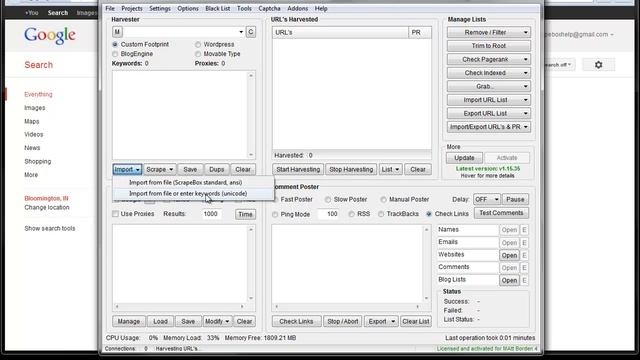The height and width of the screenshot is (360, 640).
Task: Open the Delay OFF dropdown
Action: pos(487,200)
